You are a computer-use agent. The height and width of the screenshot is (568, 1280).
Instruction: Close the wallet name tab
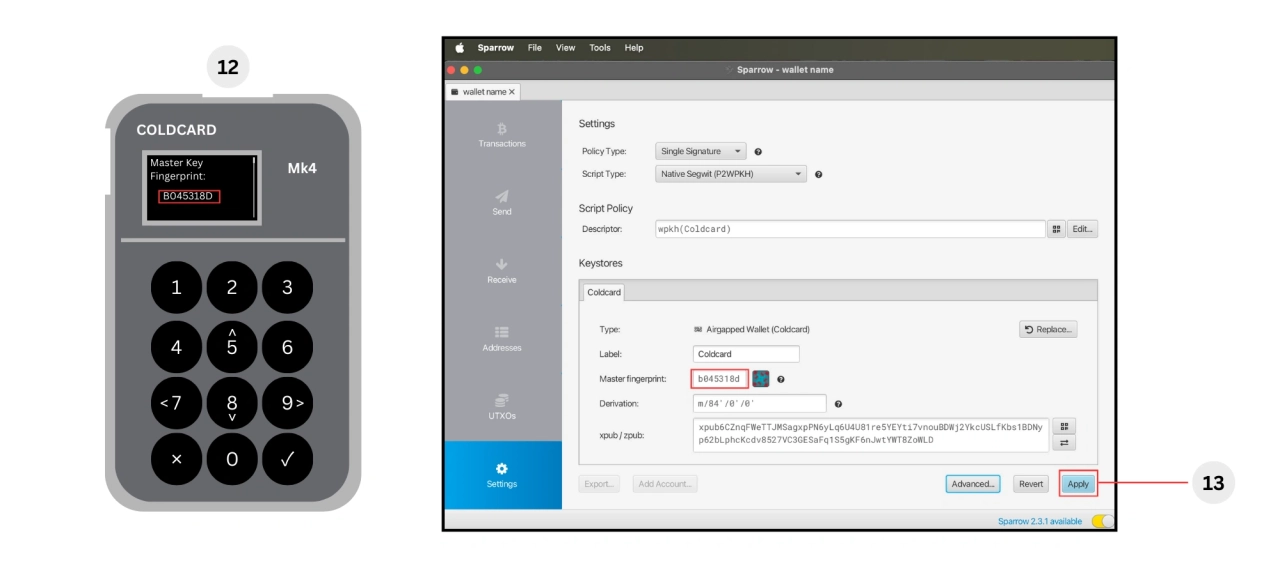pyautogui.click(x=512, y=92)
